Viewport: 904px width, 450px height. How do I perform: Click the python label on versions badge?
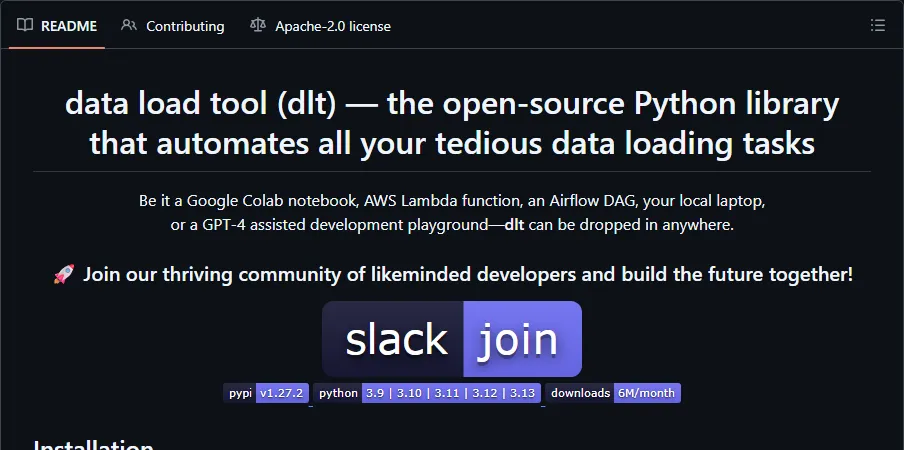338,393
